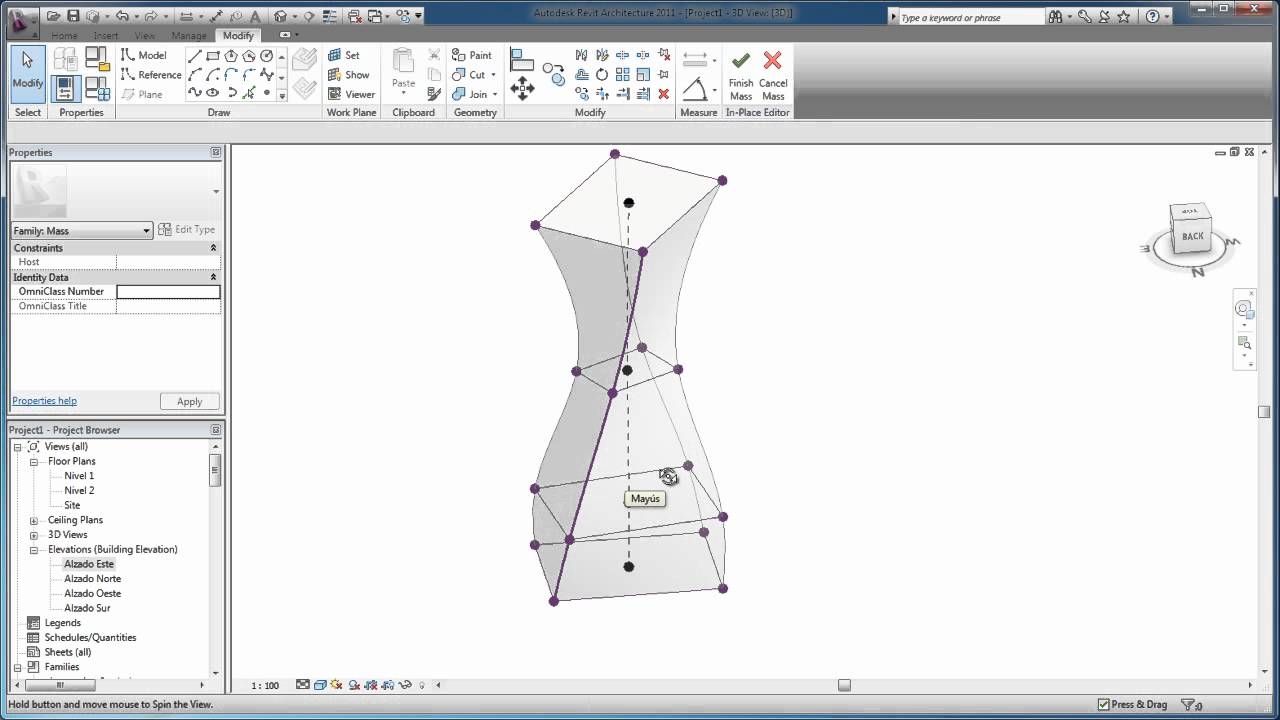Select the Modify ribbon tab
1280x720 pixels.
click(x=238, y=35)
